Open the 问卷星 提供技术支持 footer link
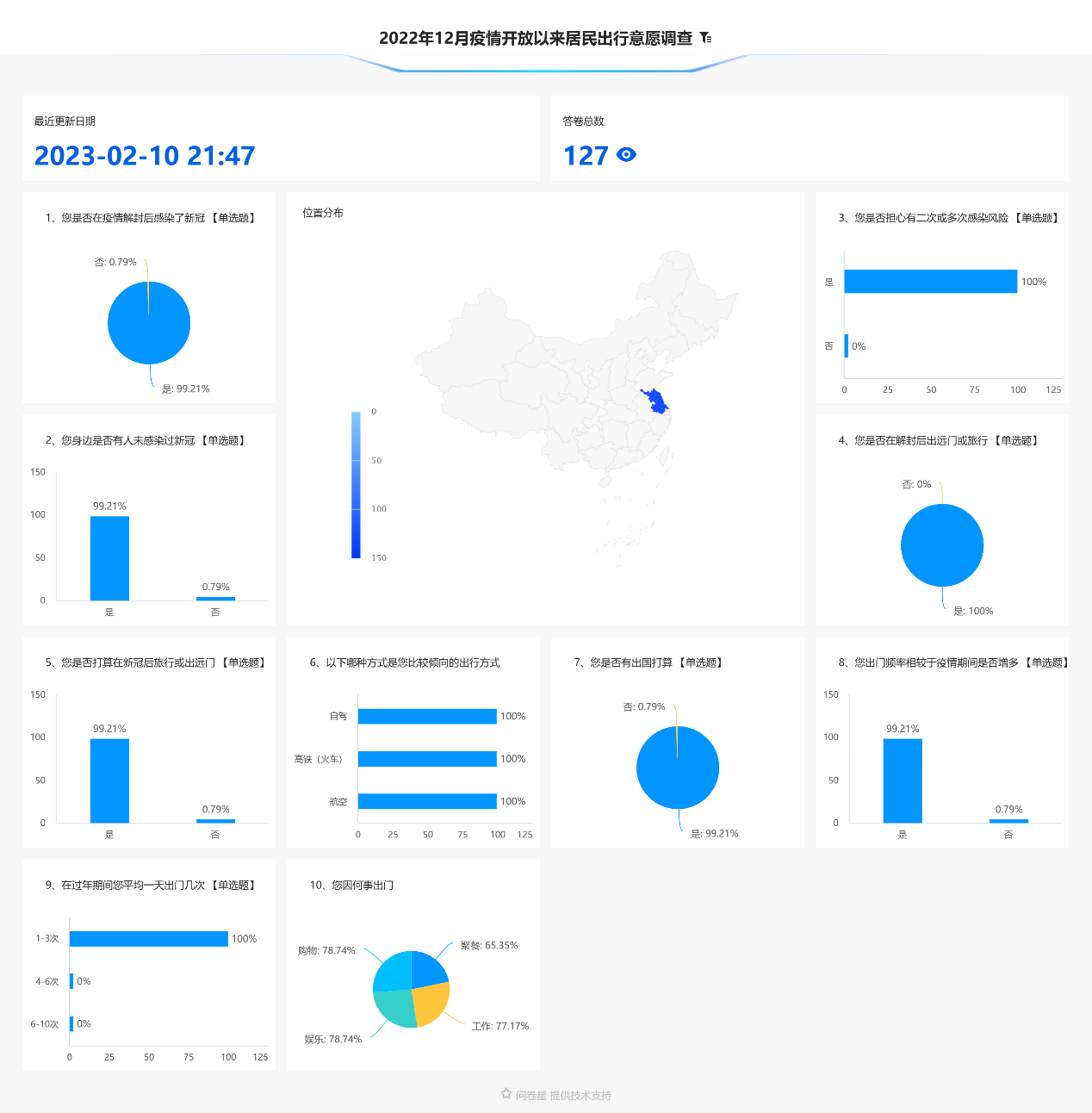This screenshot has height=1113, width=1092. pyautogui.click(x=563, y=1096)
